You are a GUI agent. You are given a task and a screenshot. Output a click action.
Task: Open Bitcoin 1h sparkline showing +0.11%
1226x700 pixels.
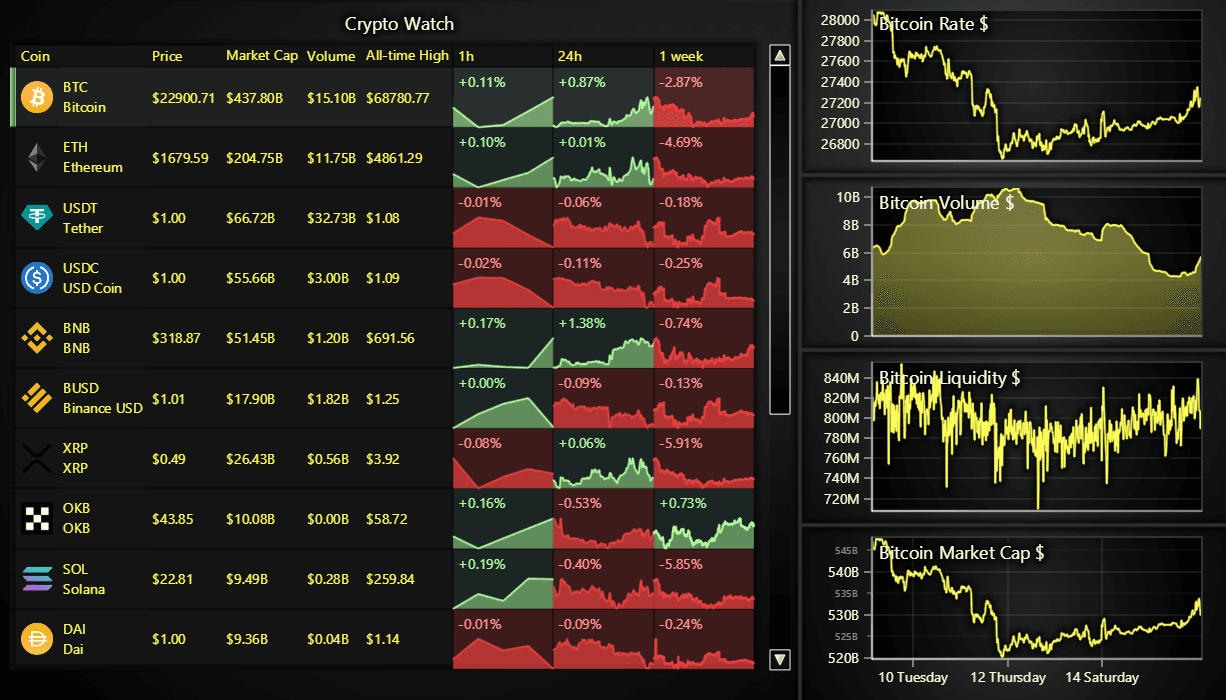coord(503,97)
